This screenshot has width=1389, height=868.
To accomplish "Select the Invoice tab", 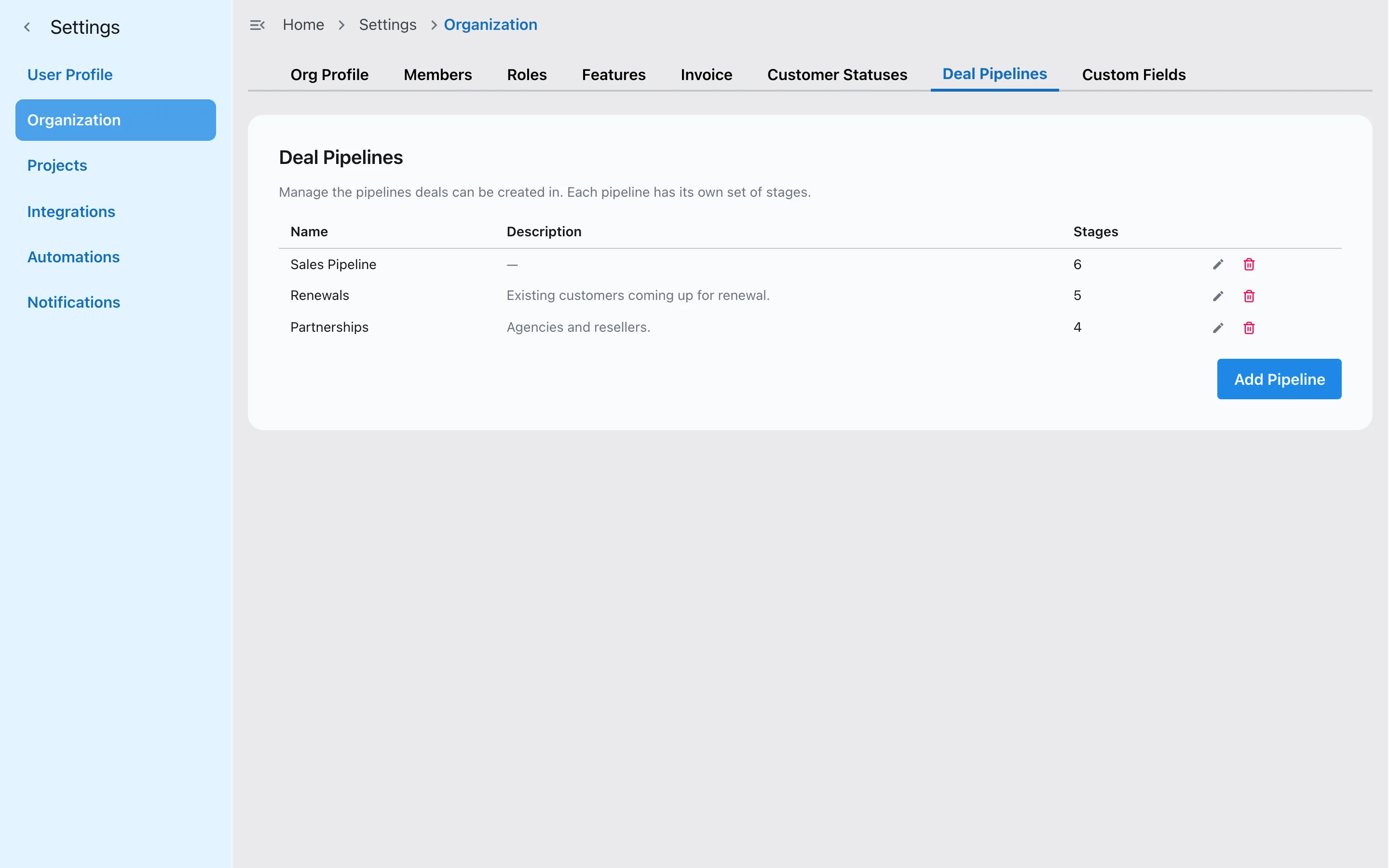I will click(x=707, y=75).
